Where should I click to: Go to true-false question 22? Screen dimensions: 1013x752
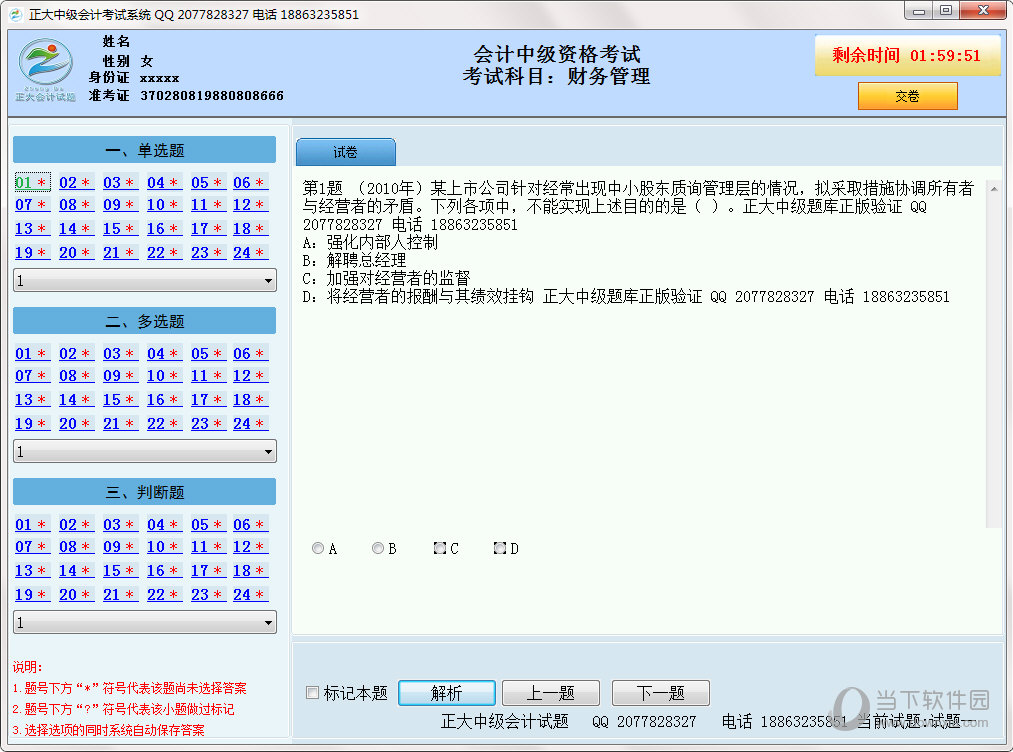(164, 594)
